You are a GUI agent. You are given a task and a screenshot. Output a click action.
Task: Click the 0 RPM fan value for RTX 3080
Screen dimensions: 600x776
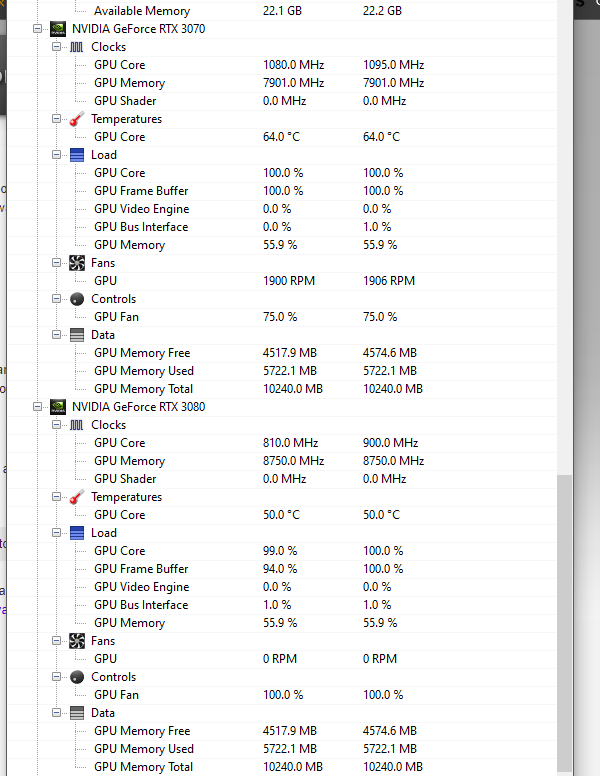280,659
